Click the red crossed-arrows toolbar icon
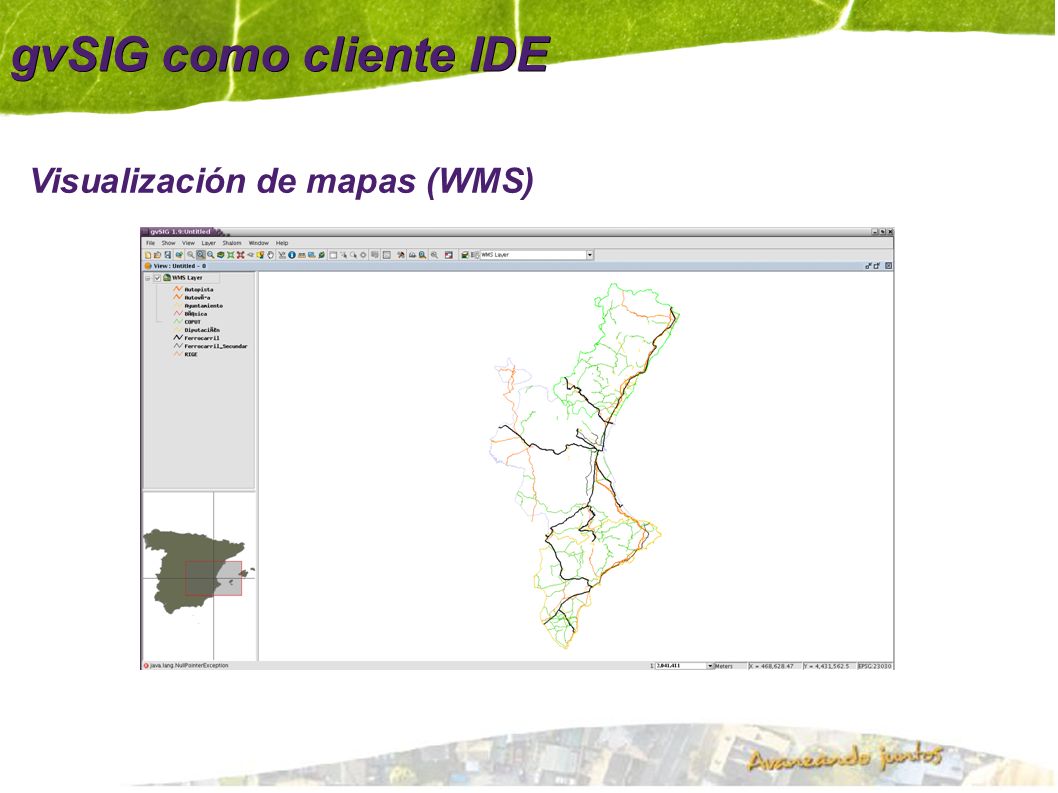Screen dimensions: 1058x793 coord(240,255)
